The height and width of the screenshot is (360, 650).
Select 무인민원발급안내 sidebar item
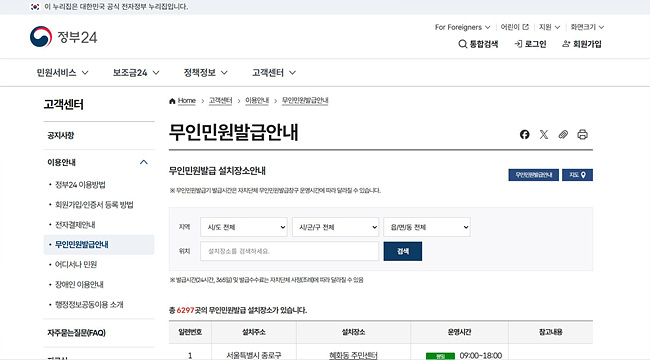[99, 244]
